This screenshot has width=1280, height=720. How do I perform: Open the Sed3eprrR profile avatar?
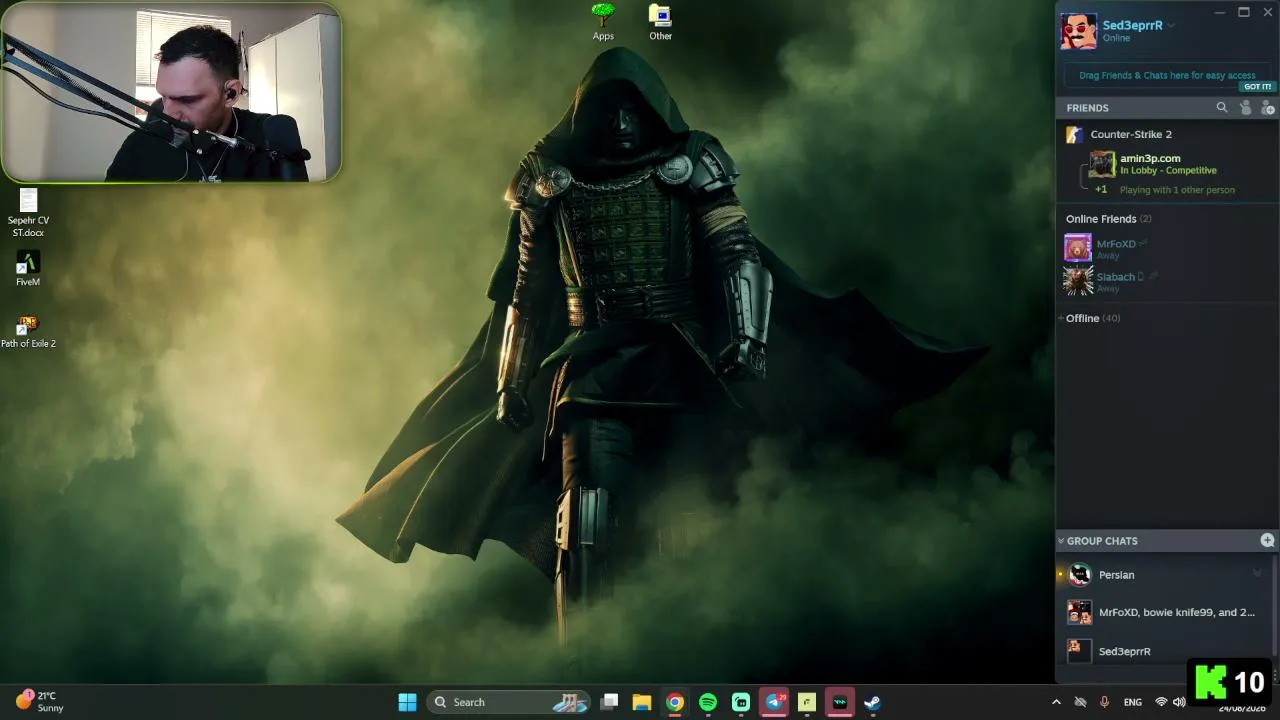click(x=1079, y=31)
